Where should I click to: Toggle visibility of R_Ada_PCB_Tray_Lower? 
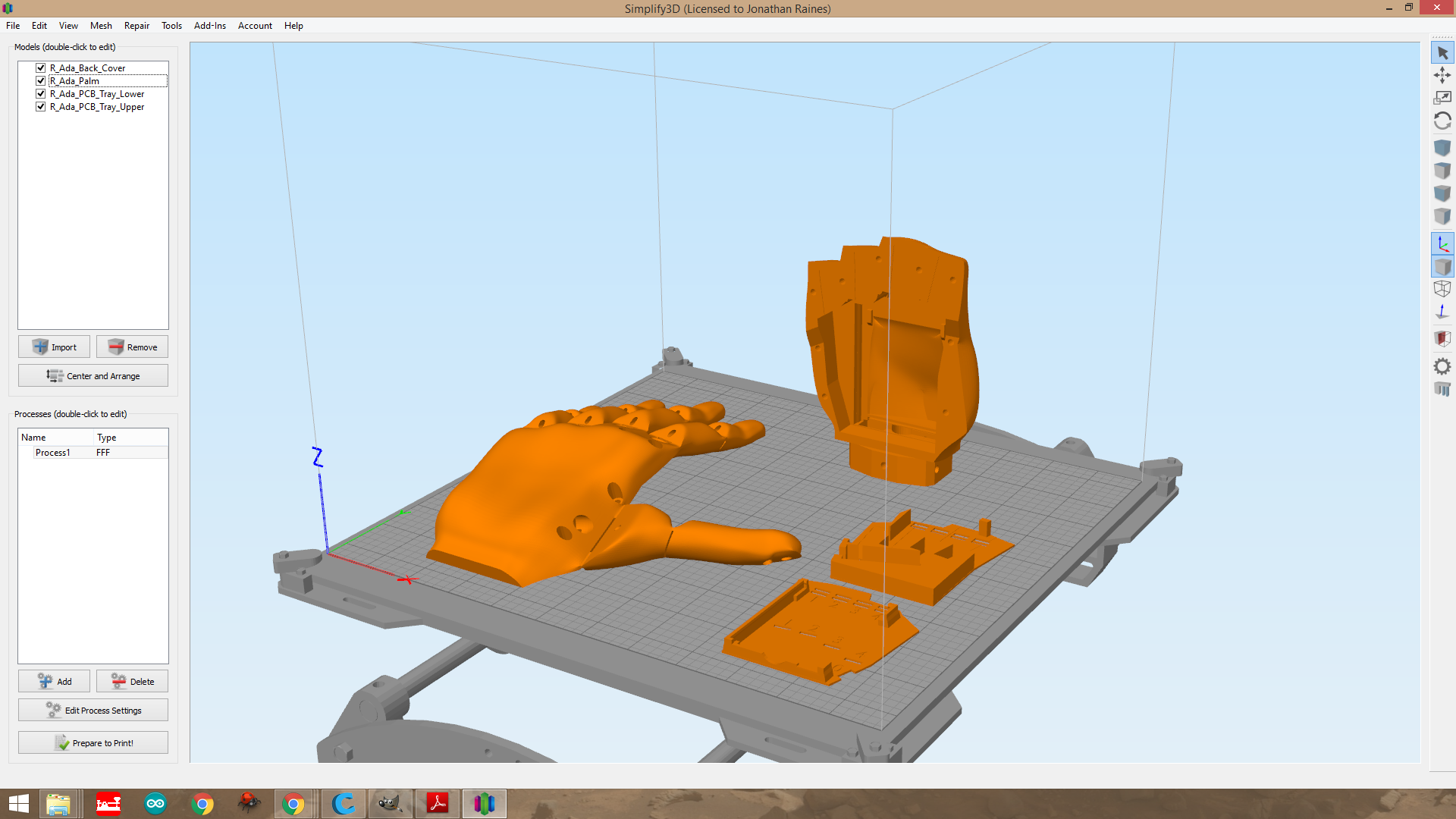coord(40,93)
